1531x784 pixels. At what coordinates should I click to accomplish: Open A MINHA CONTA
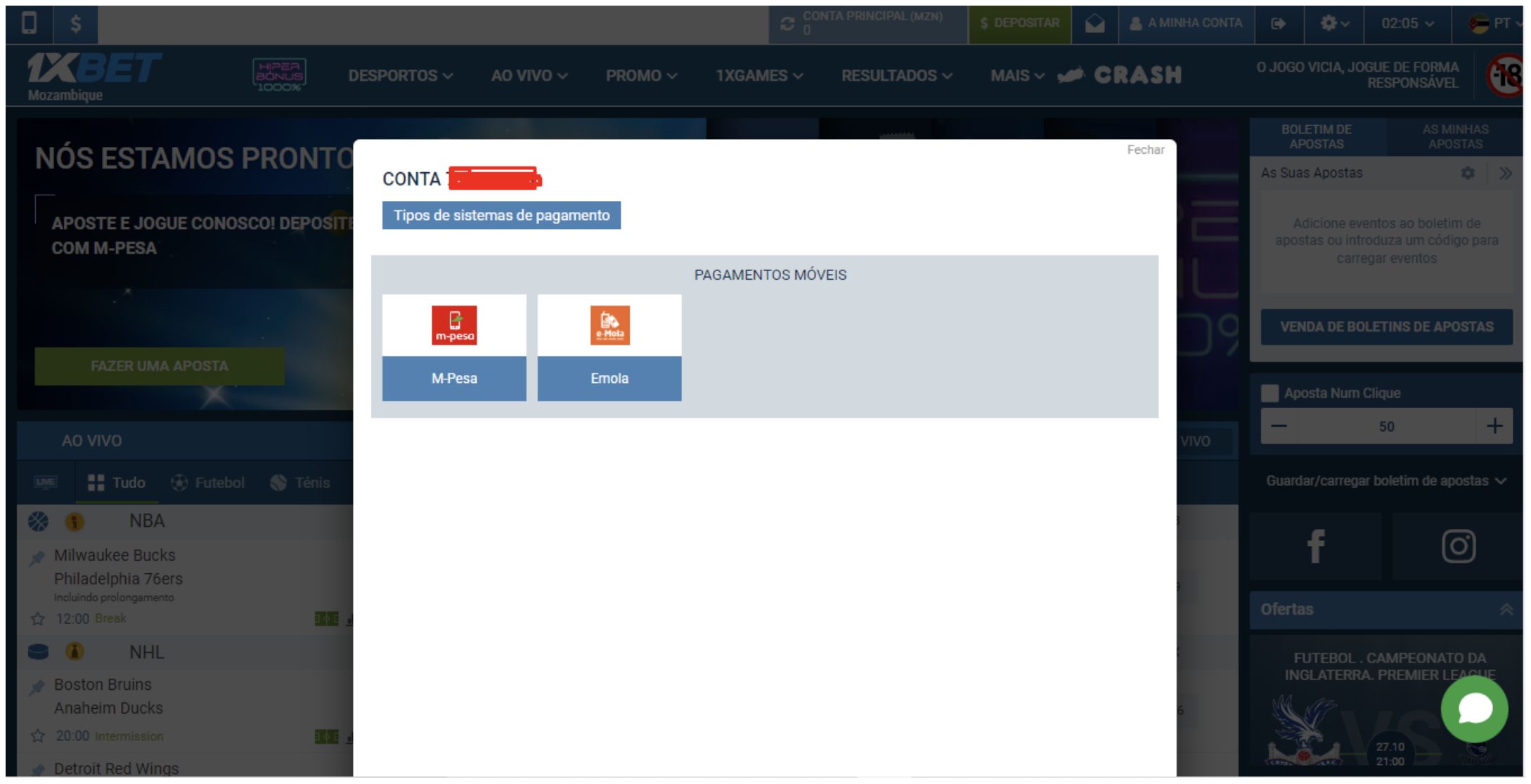click(1187, 25)
